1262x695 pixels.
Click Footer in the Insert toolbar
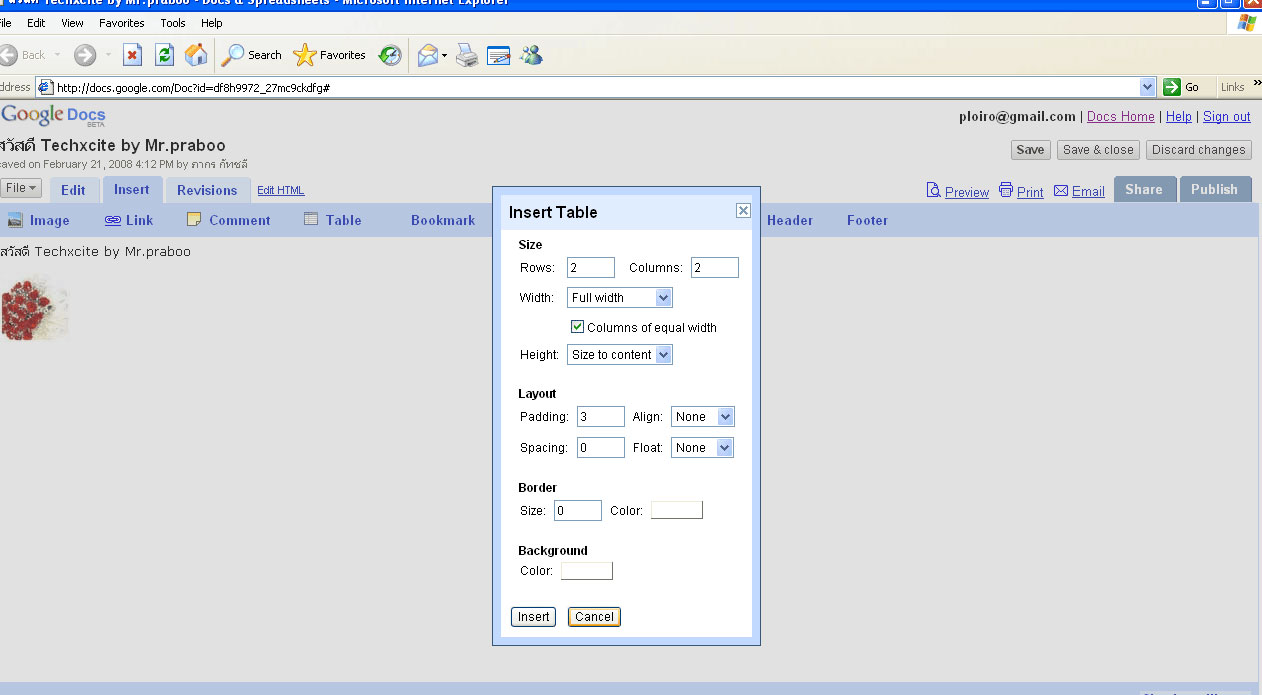coord(867,220)
